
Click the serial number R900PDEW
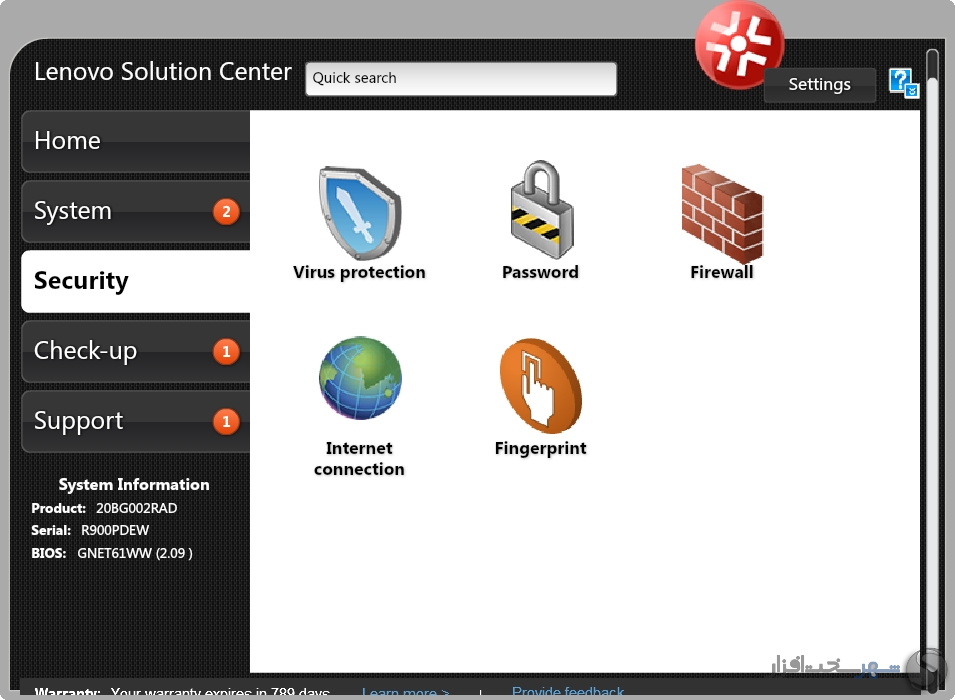coord(115,531)
